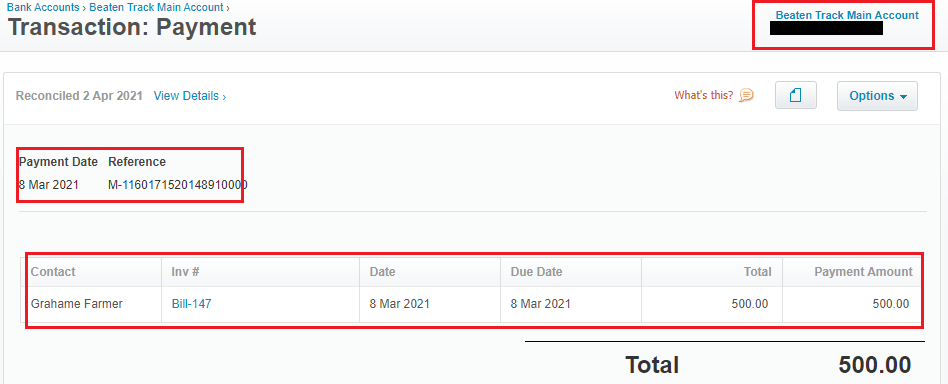Open Beaten Track Main Account header link
Image resolution: width=948 pixels, height=384 pixels.
pyautogui.click(x=847, y=15)
